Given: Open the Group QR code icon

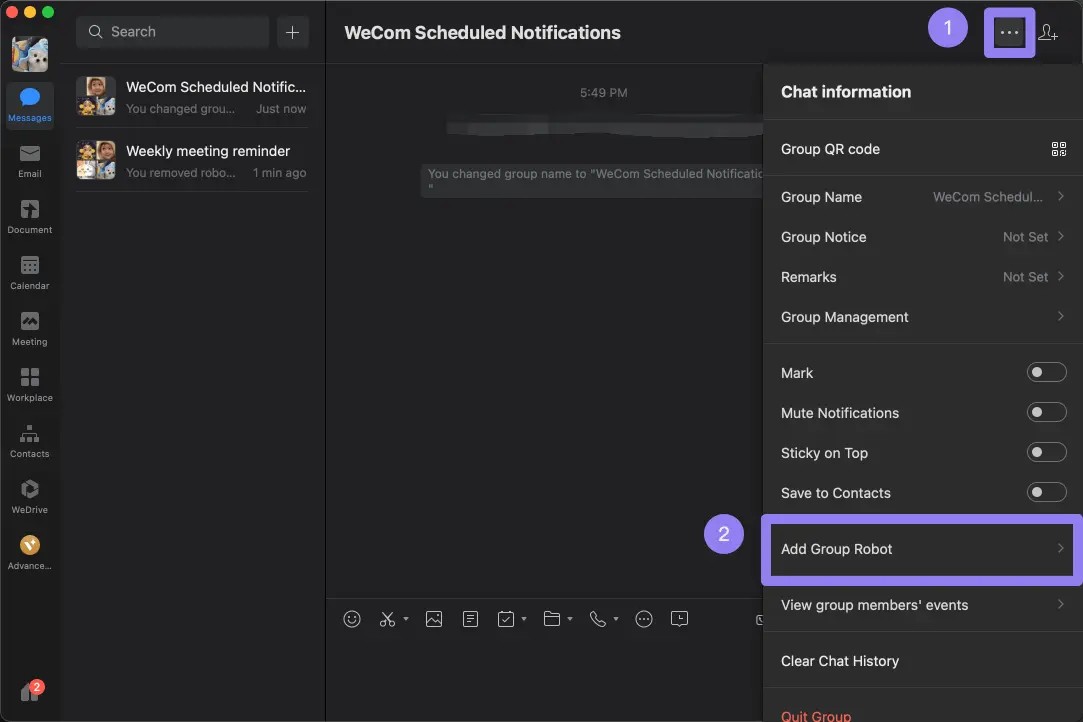Looking at the screenshot, I should tap(1059, 149).
